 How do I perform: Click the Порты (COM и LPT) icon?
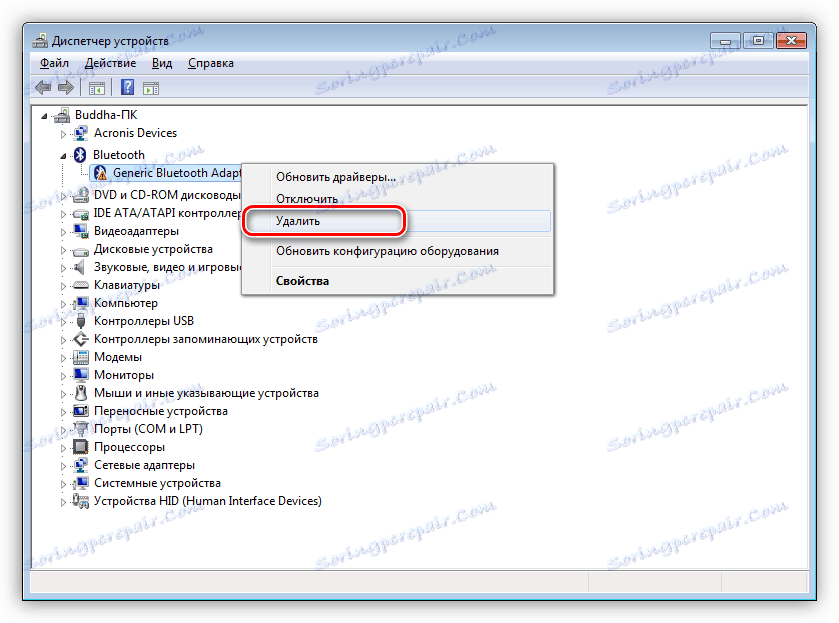[81, 429]
